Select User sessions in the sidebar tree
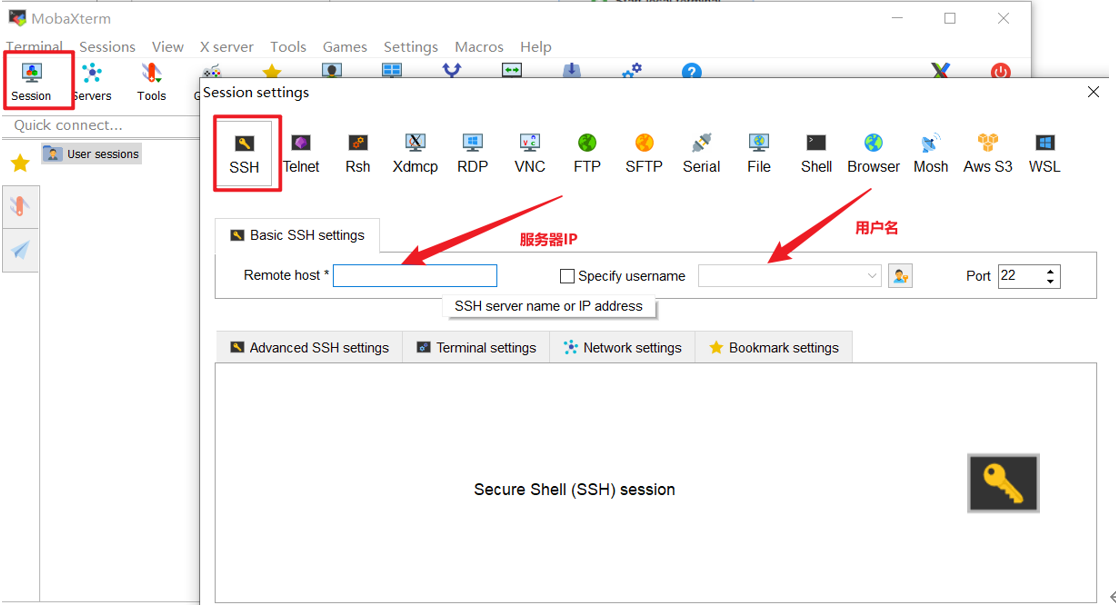This screenshot has width=1116, height=607. (x=92, y=154)
